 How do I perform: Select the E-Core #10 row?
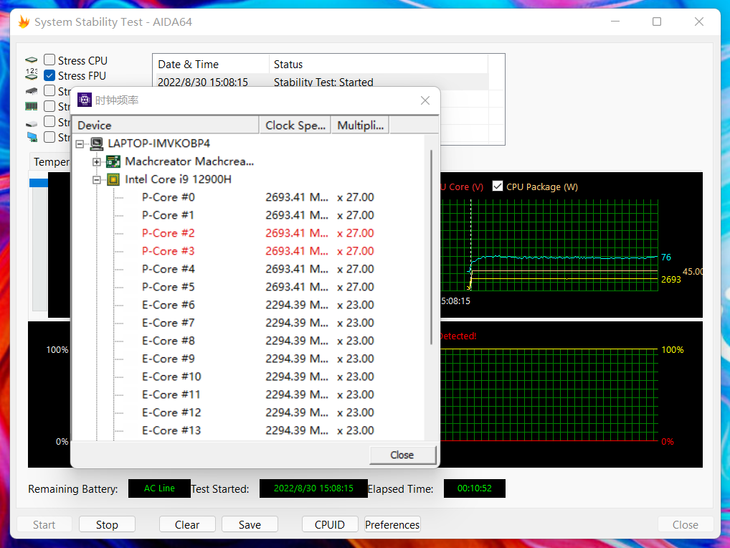pyautogui.click(x=249, y=377)
